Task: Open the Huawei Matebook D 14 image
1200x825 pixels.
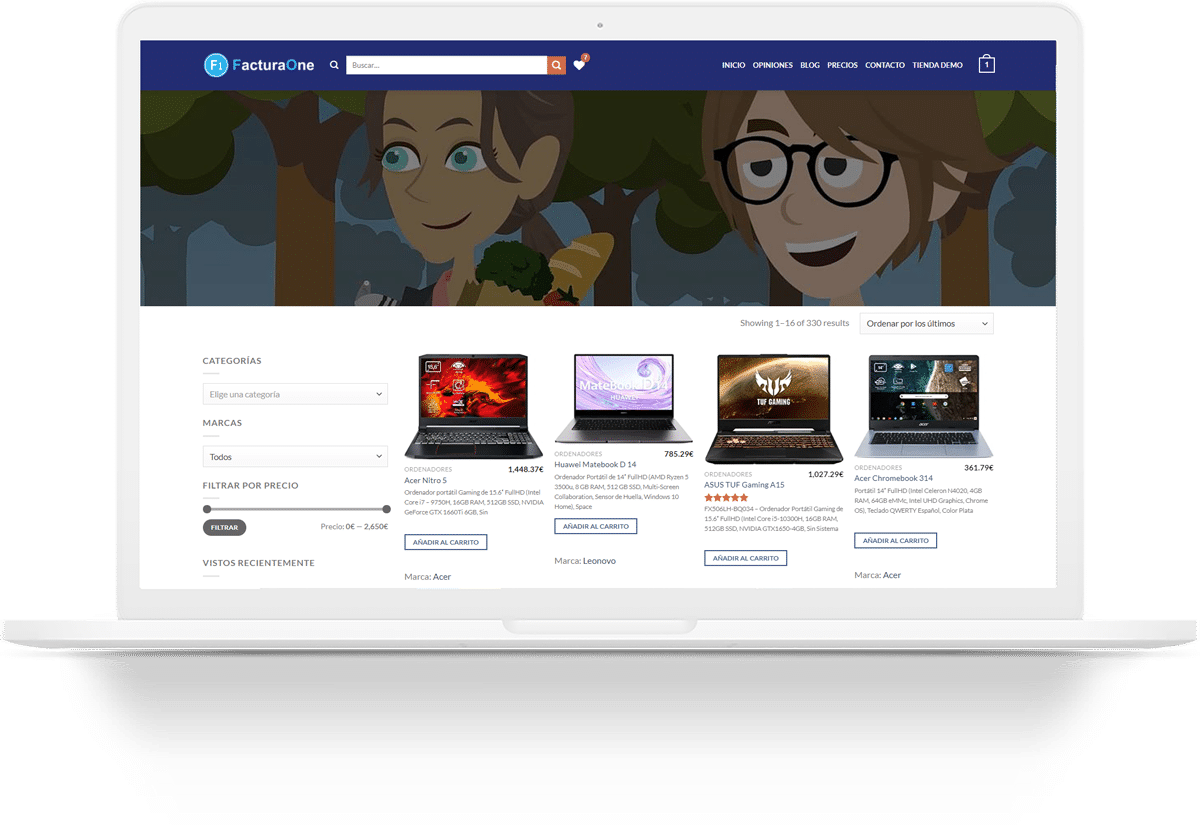Action: (x=623, y=399)
